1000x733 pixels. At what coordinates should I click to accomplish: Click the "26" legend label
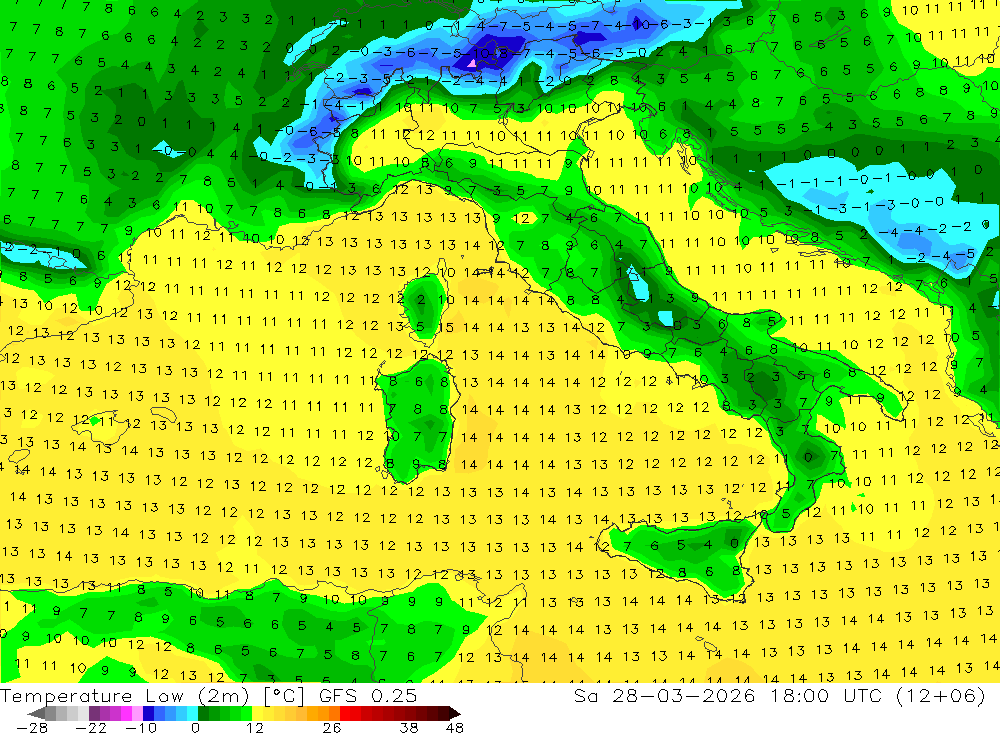pyautogui.click(x=332, y=727)
